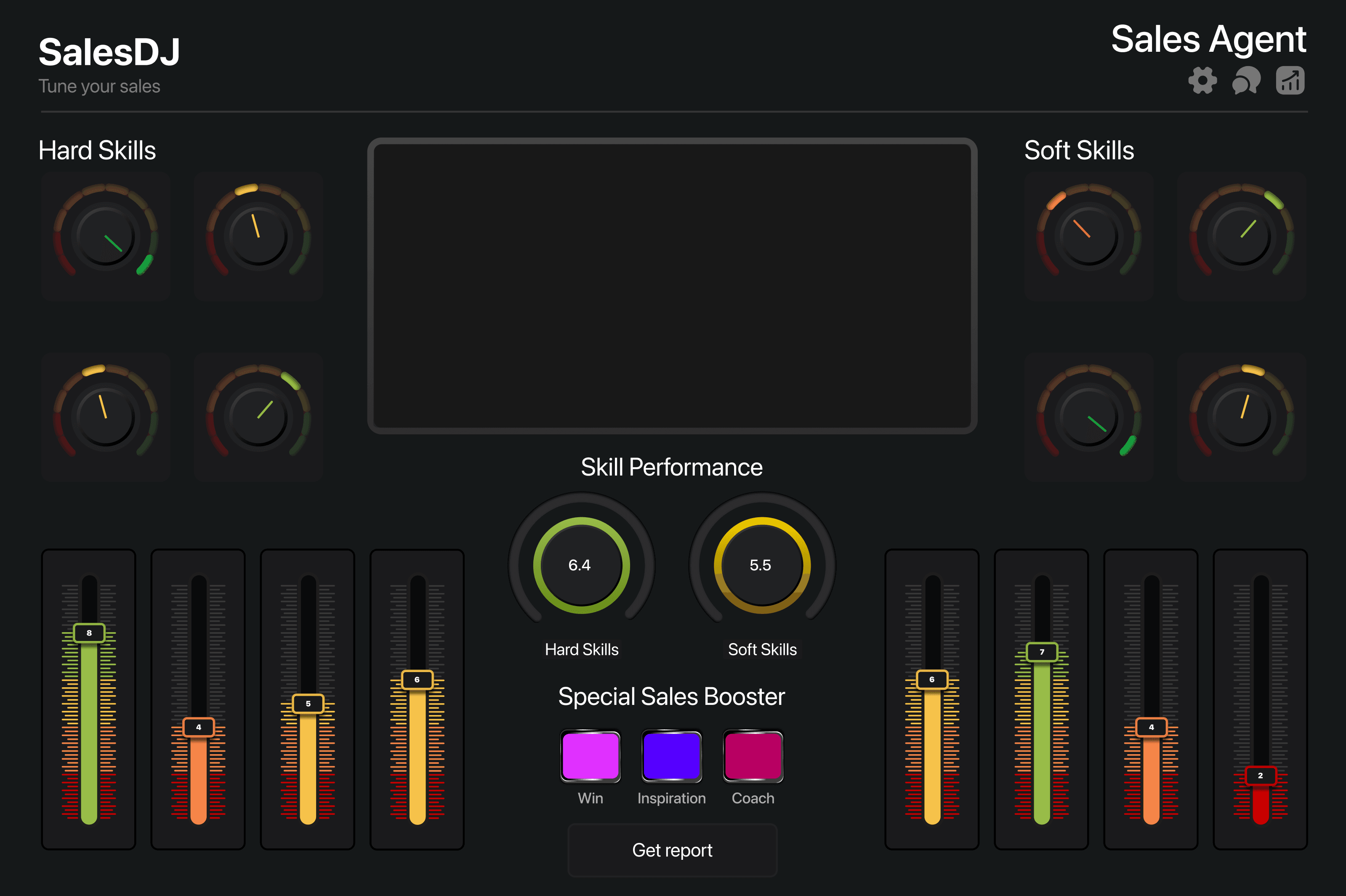Viewport: 1346px width, 896px height.
Task: Open the chat bubbles icon
Action: click(1246, 80)
